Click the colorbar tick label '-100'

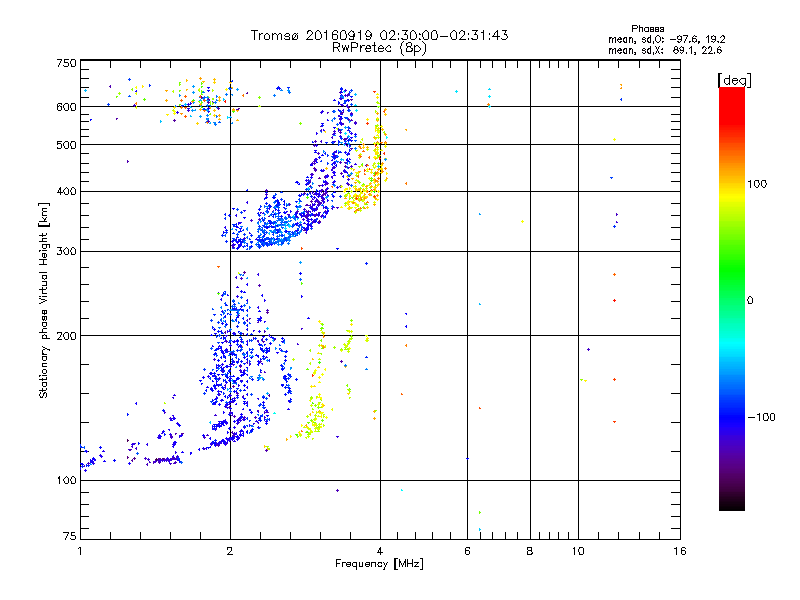(762, 417)
